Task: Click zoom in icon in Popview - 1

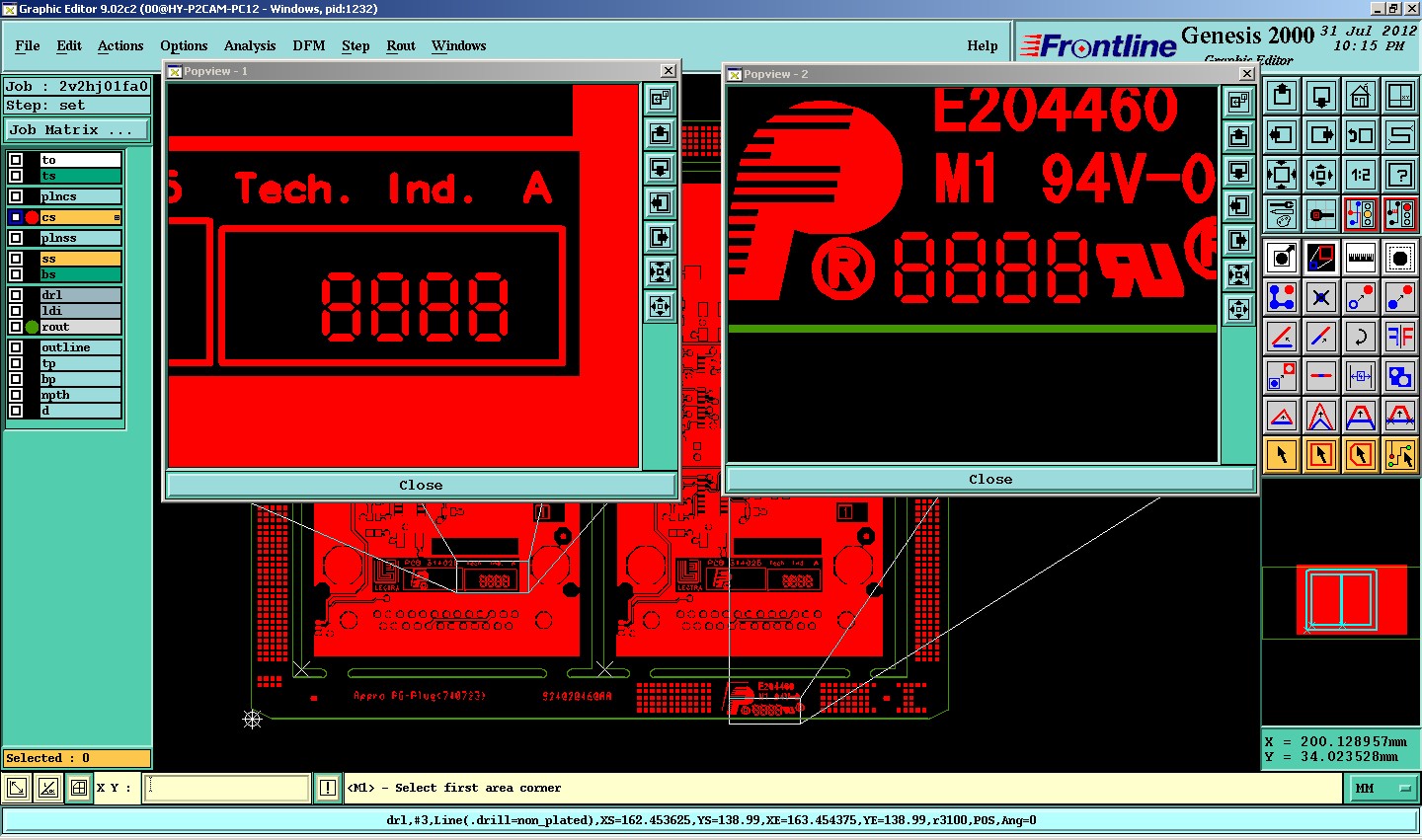Action: coord(661,271)
